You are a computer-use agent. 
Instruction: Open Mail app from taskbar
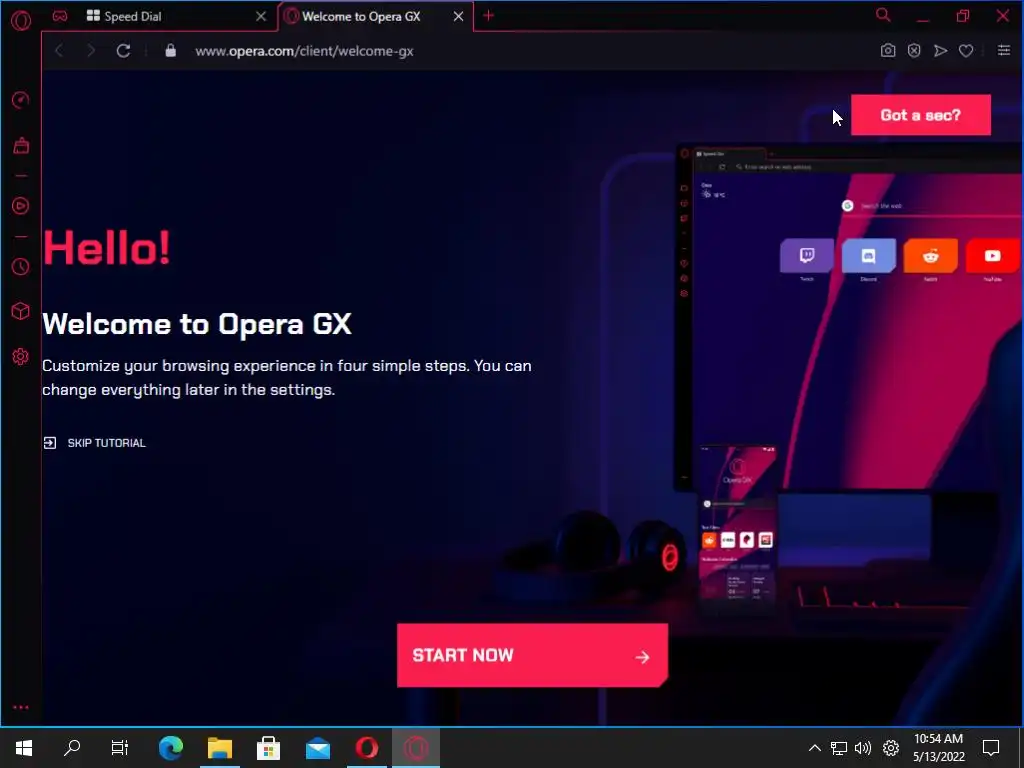click(318, 748)
